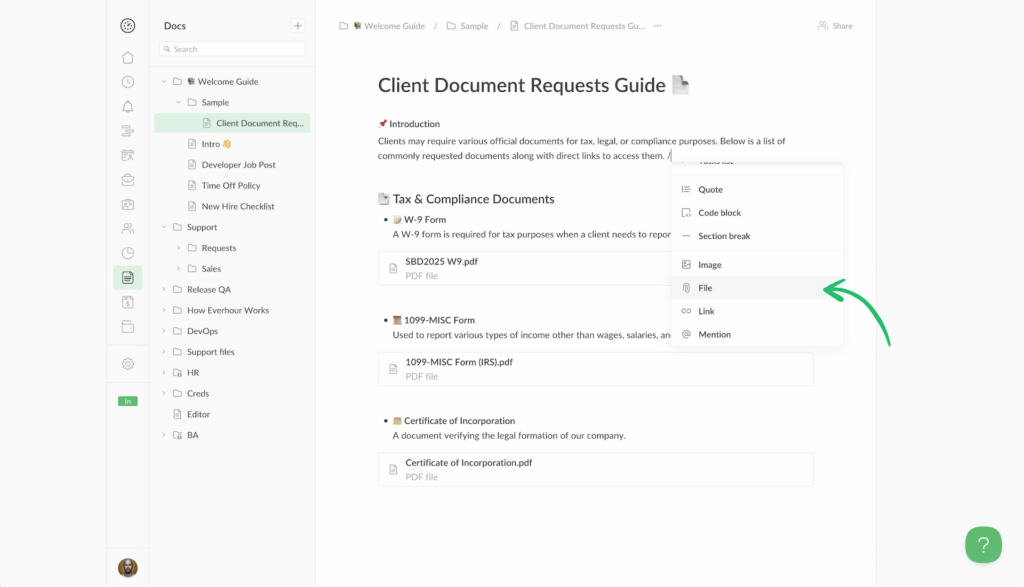This screenshot has height=587, width=1024.
Task: Choose Code block from the insert menu
Action: 718,212
